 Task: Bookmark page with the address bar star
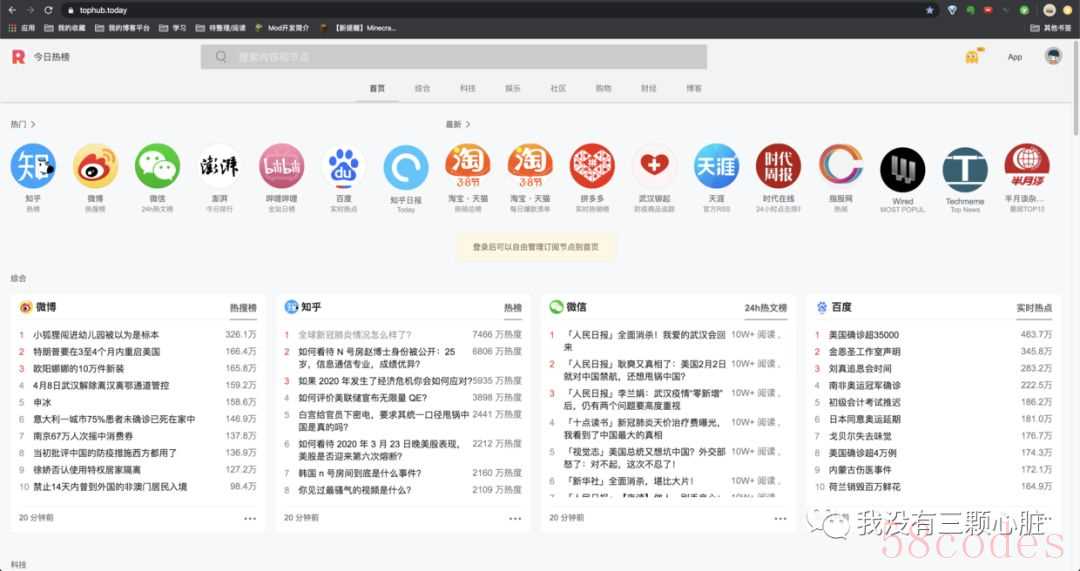tap(929, 10)
